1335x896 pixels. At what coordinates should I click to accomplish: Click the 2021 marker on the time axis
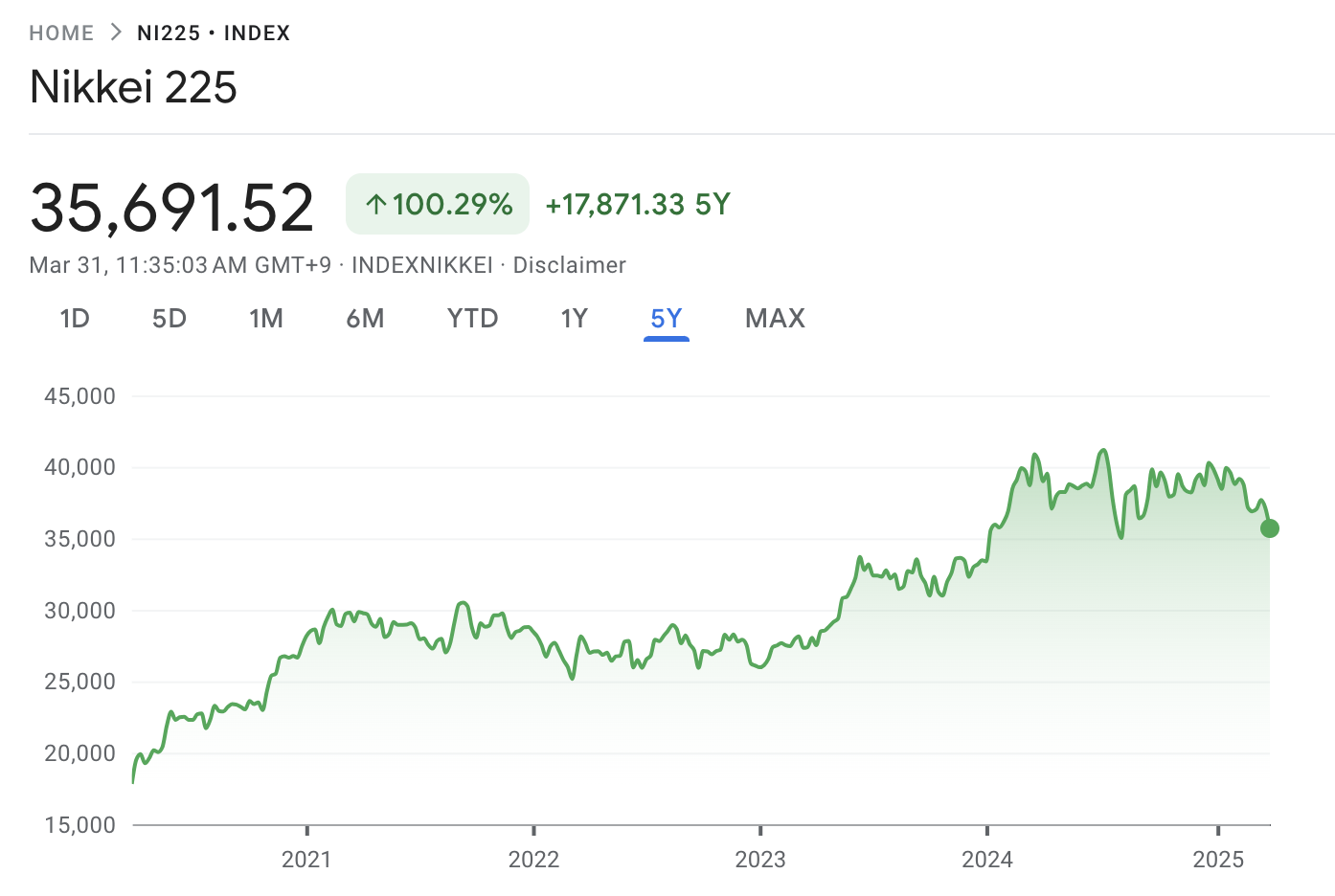(x=306, y=859)
